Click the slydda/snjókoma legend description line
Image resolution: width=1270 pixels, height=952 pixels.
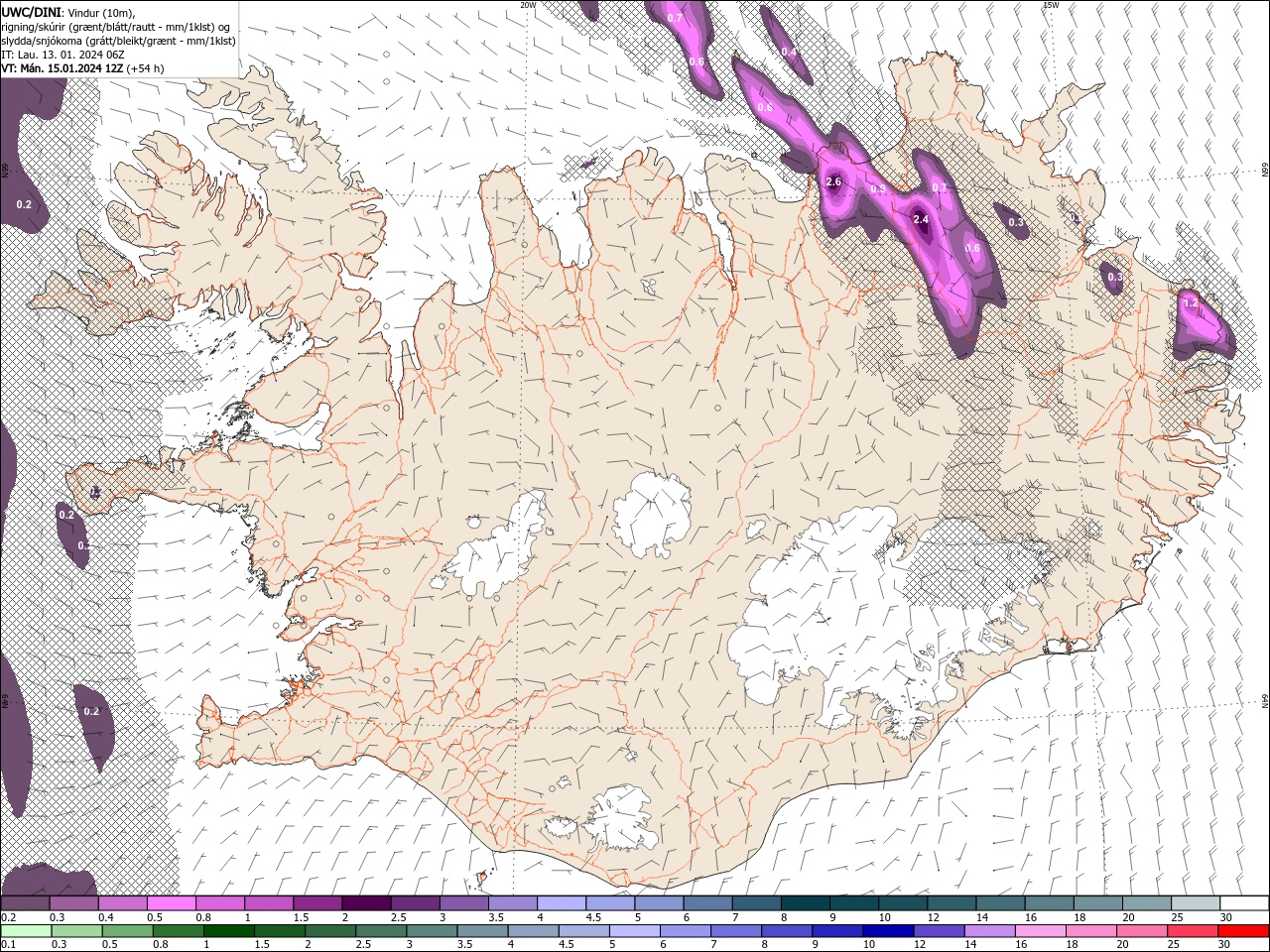point(118,41)
